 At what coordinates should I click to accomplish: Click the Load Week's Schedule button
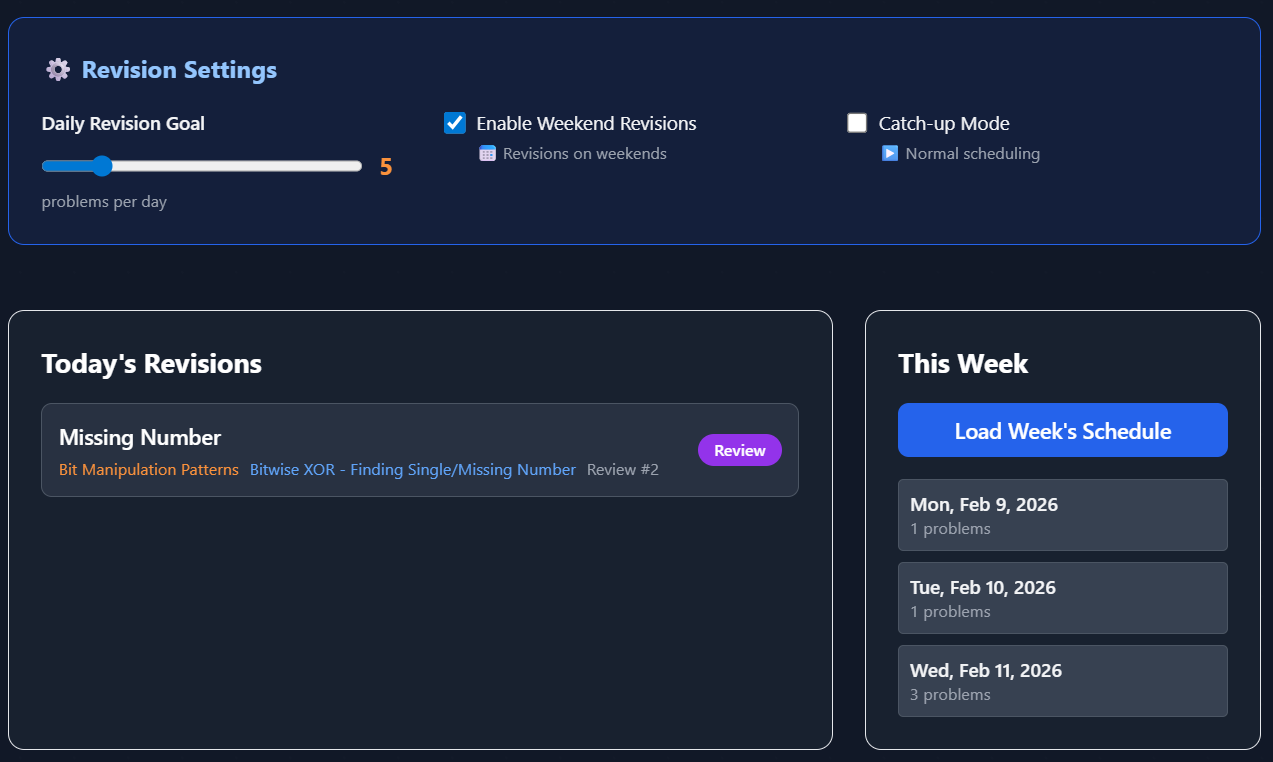(x=1062, y=430)
